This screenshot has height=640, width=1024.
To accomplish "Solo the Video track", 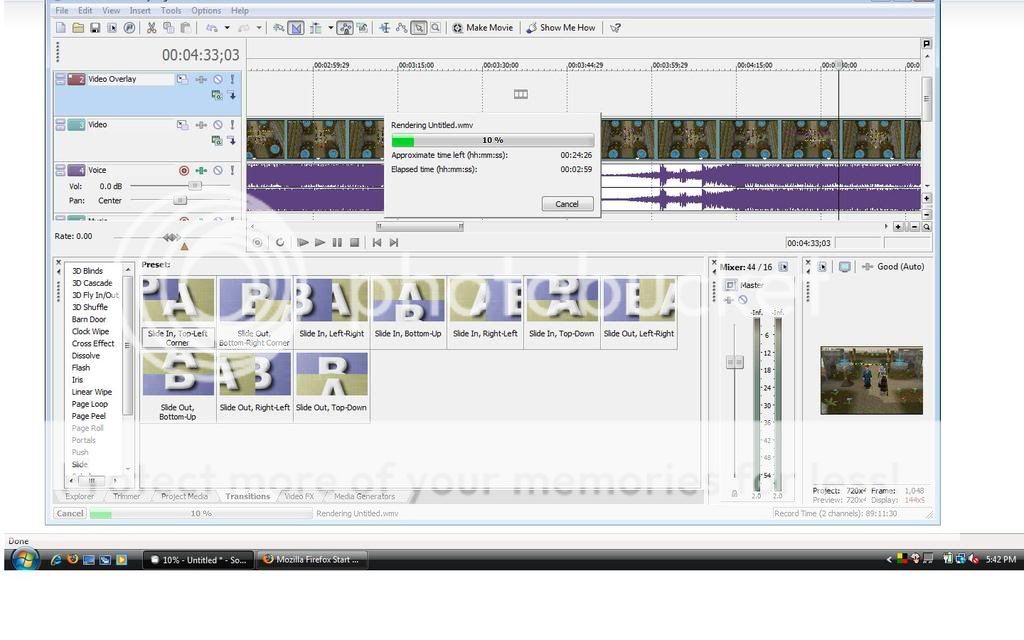I will [x=232, y=125].
